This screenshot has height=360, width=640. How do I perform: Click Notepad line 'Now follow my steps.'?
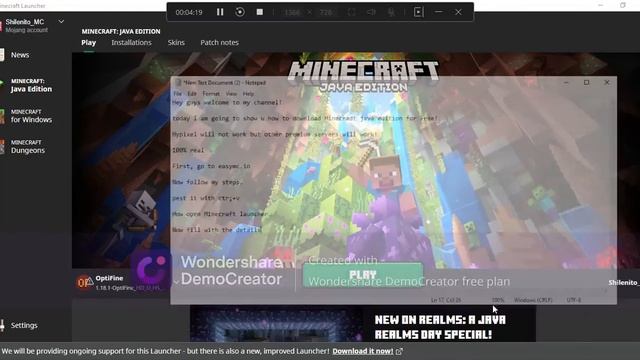click(208, 182)
